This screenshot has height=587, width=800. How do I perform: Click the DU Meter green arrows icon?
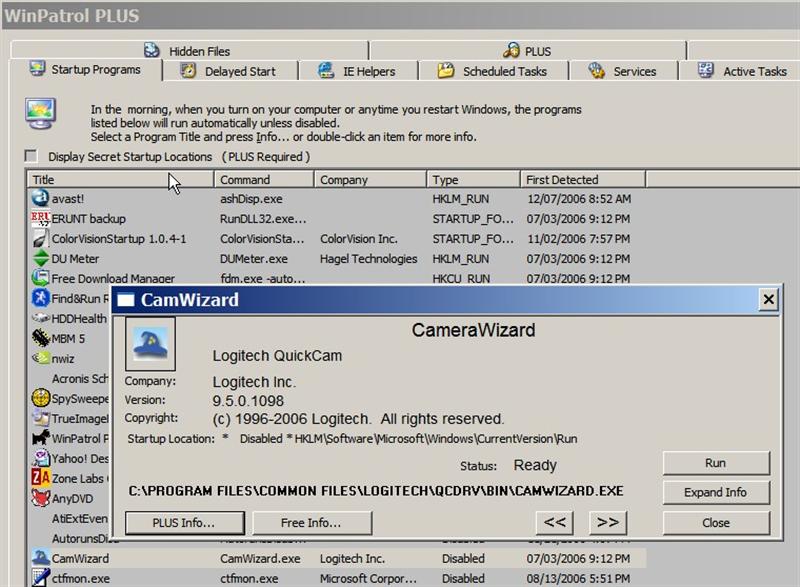point(40,258)
